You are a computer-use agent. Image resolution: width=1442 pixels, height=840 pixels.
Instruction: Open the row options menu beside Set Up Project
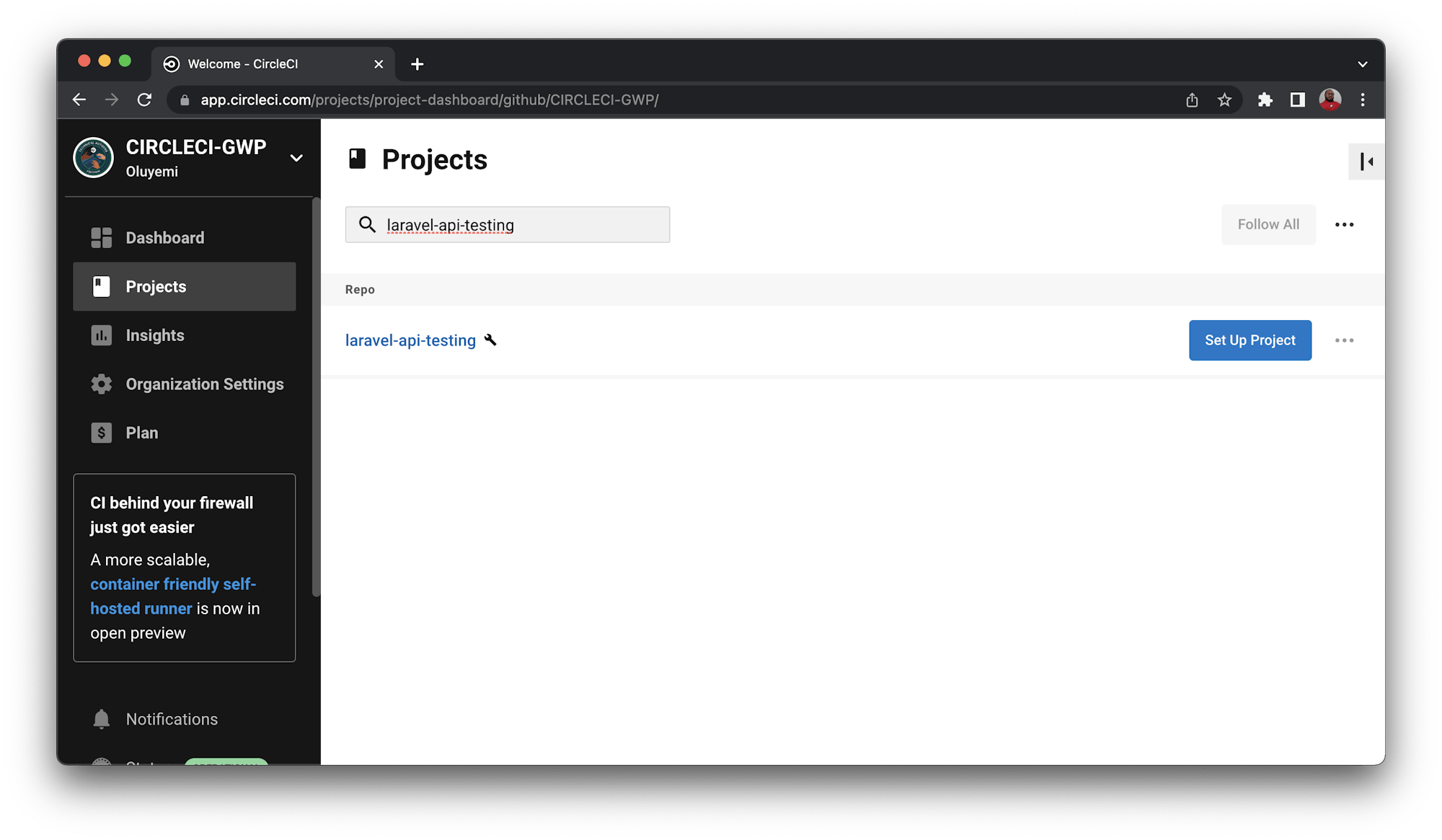(1344, 340)
